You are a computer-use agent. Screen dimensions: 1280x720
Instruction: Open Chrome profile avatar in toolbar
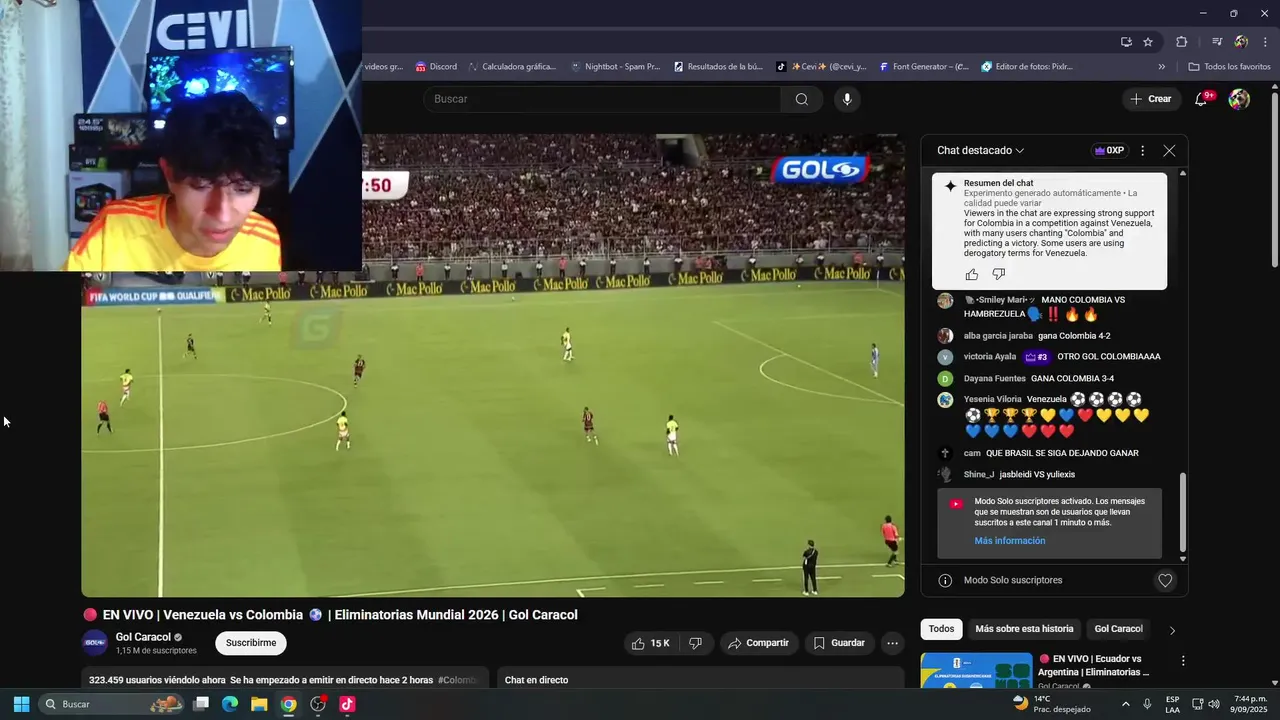coord(1241,42)
